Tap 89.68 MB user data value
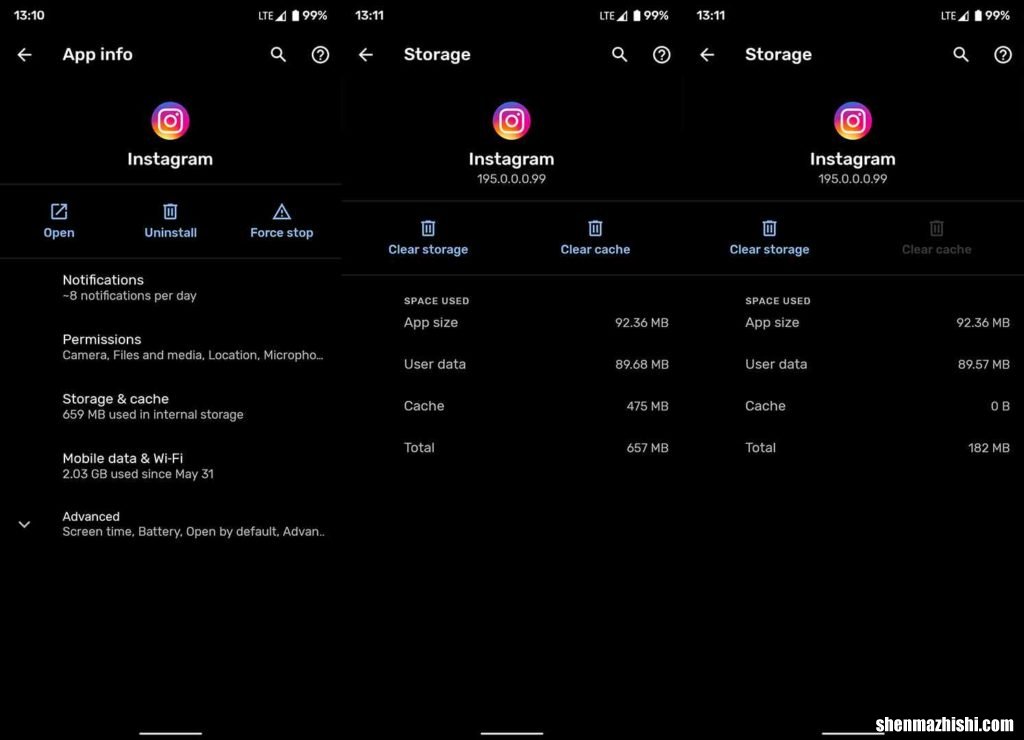 (641, 364)
